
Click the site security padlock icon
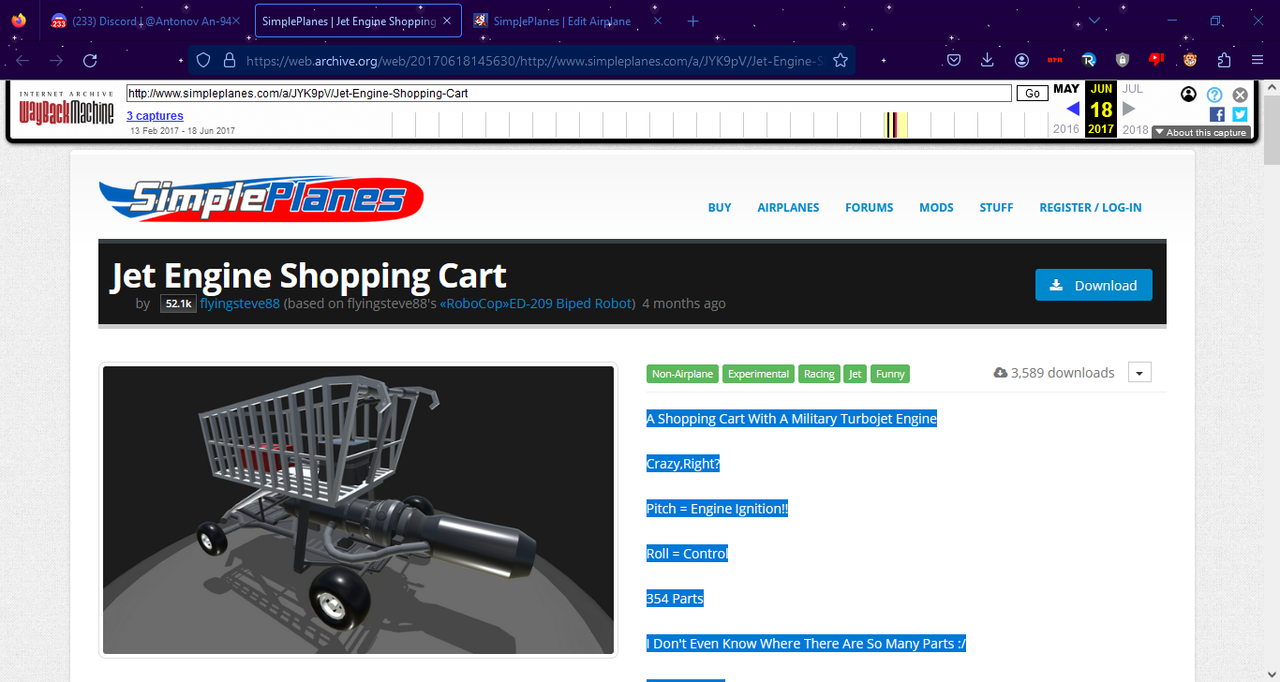click(x=229, y=60)
